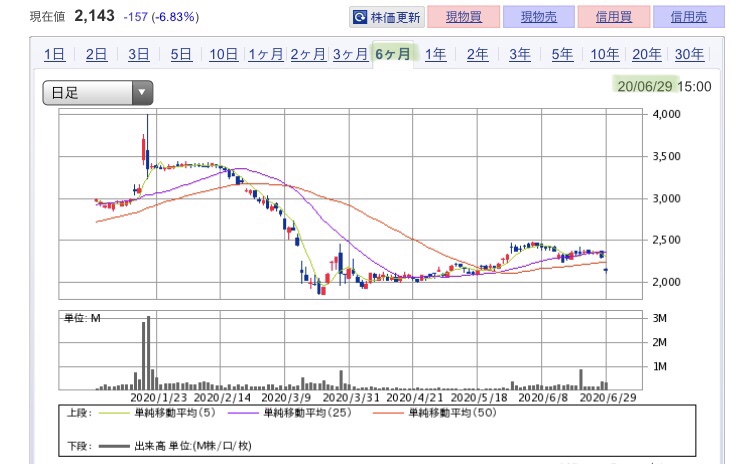Select the 6ヶ月 period tab
The height and width of the screenshot is (464, 731).
coord(393,55)
